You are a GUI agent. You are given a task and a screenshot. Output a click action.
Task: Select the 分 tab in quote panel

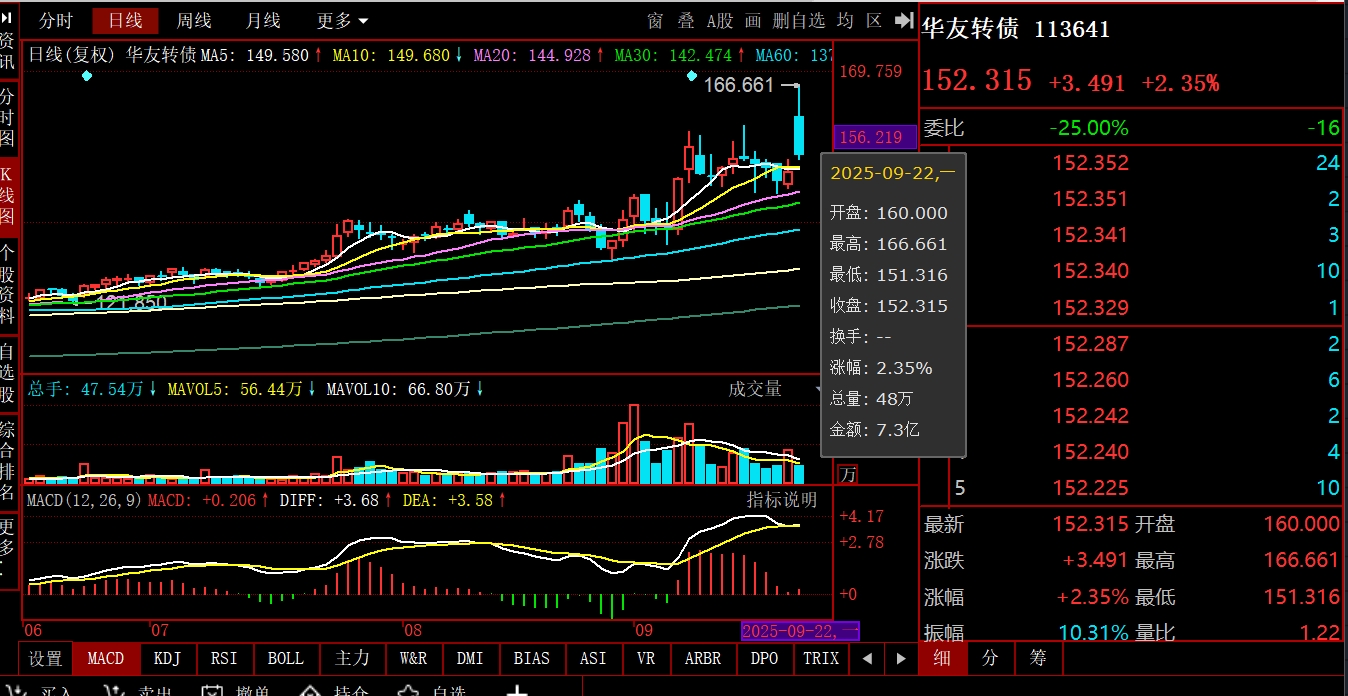(x=990, y=658)
